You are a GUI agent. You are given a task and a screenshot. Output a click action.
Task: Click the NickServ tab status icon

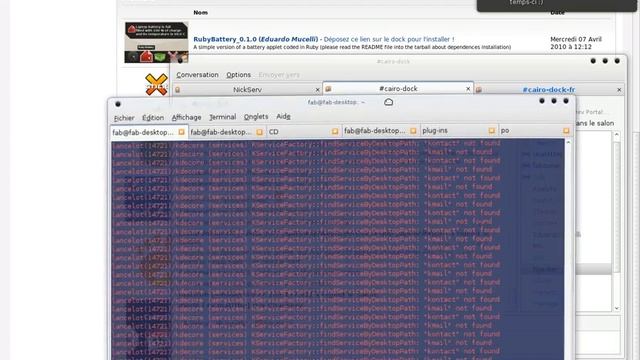point(178,89)
